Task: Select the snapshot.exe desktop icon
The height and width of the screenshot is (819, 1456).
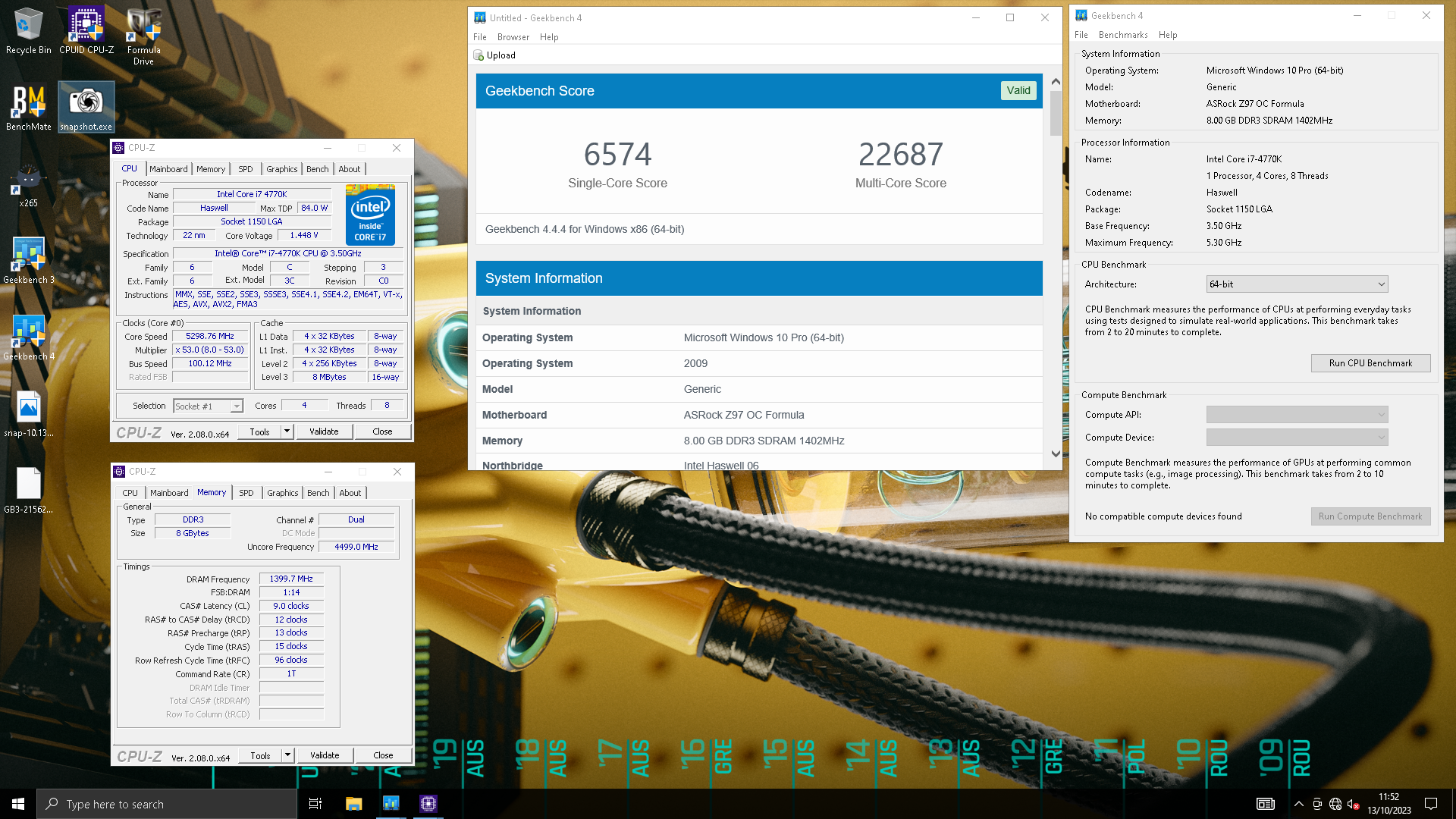Action: point(86,107)
